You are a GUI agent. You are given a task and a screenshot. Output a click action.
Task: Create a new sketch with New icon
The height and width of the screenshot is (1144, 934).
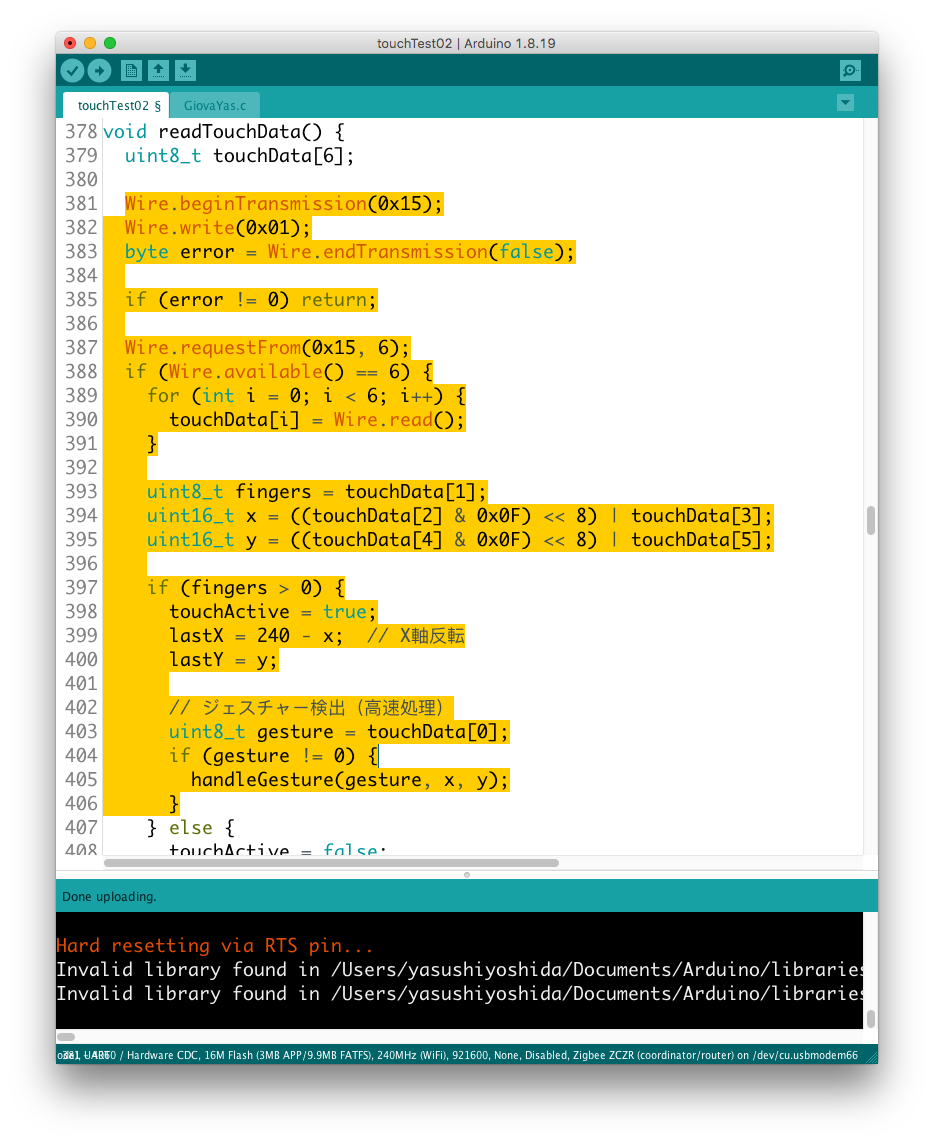coord(131,70)
